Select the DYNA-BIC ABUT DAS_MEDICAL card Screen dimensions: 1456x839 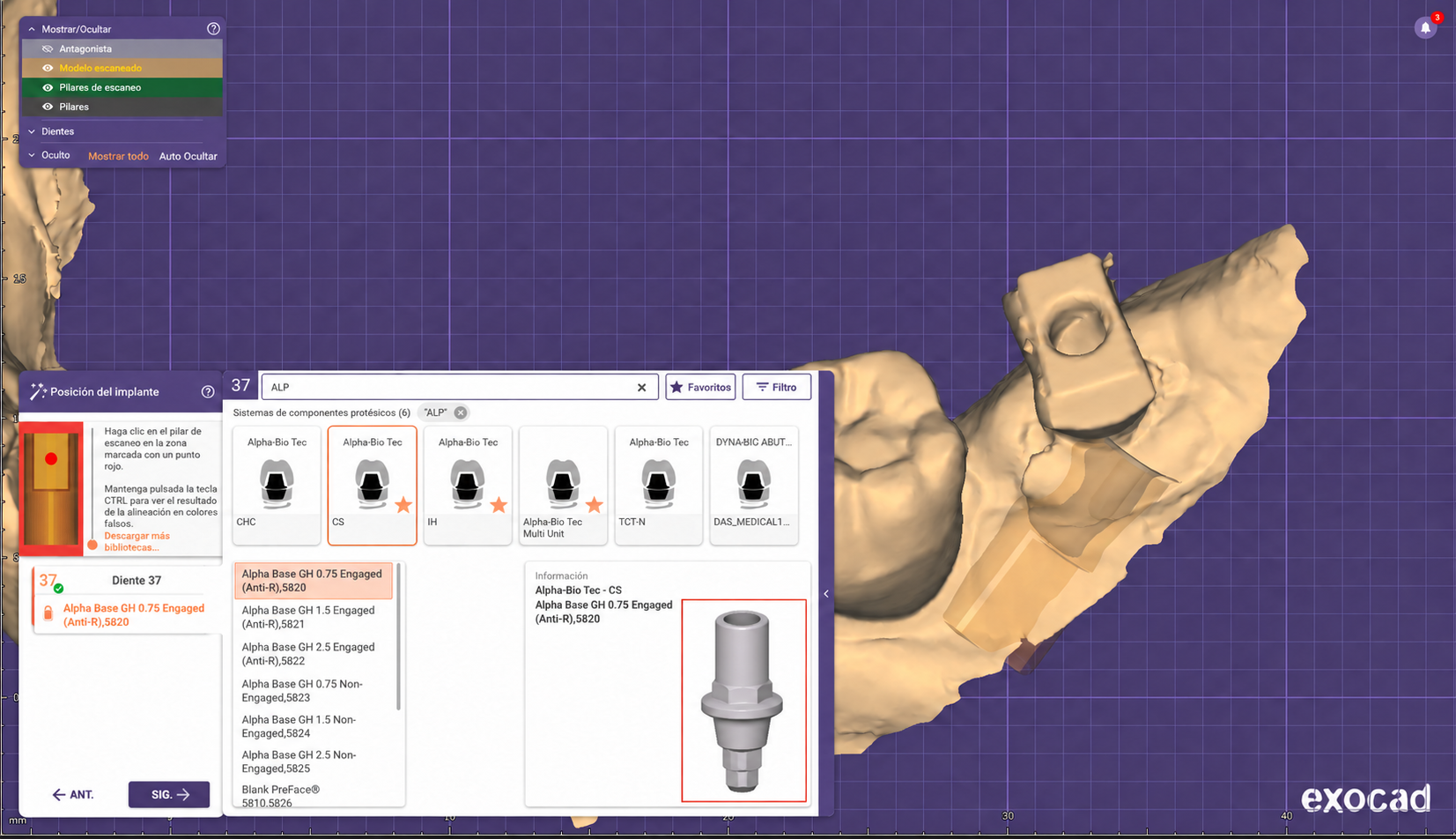(x=754, y=486)
